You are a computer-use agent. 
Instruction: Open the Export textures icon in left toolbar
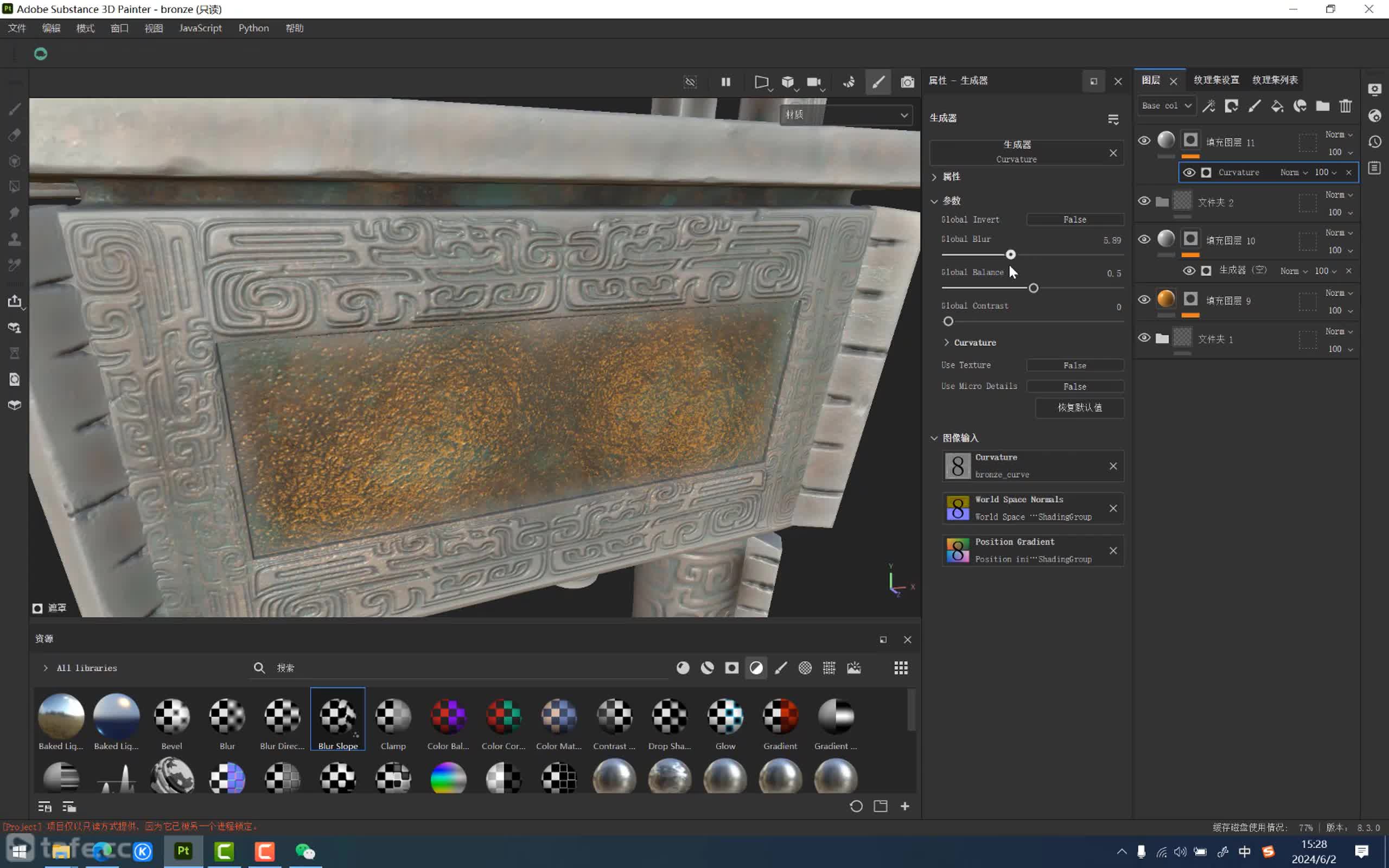pyautogui.click(x=15, y=302)
